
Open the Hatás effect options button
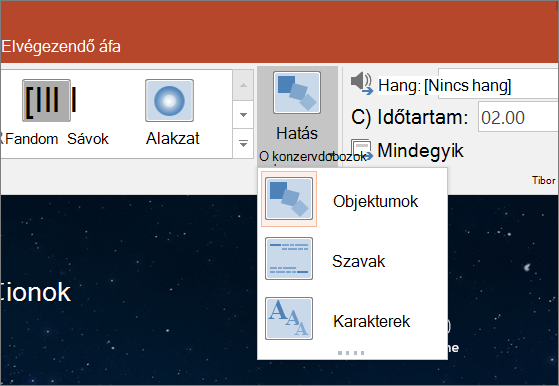(x=297, y=116)
